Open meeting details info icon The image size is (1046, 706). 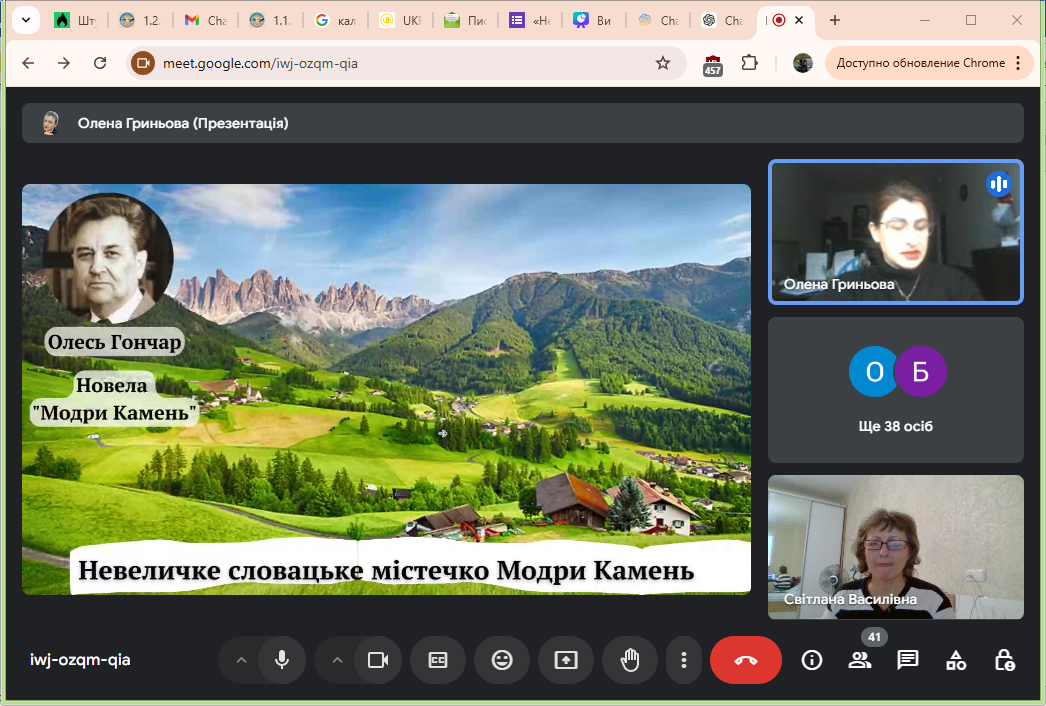[812, 660]
